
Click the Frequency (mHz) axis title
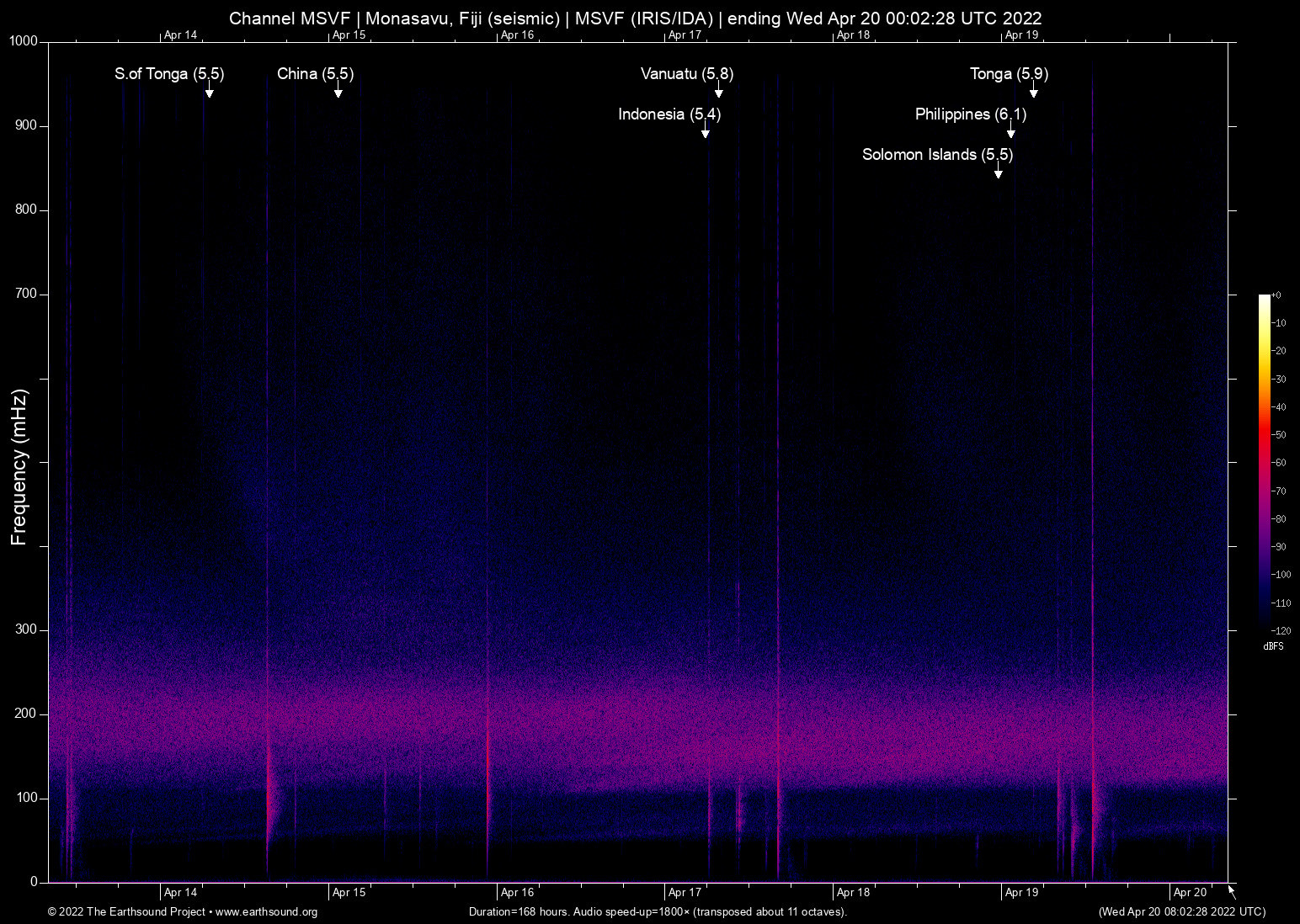pyautogui.click(x=19, y=467)
